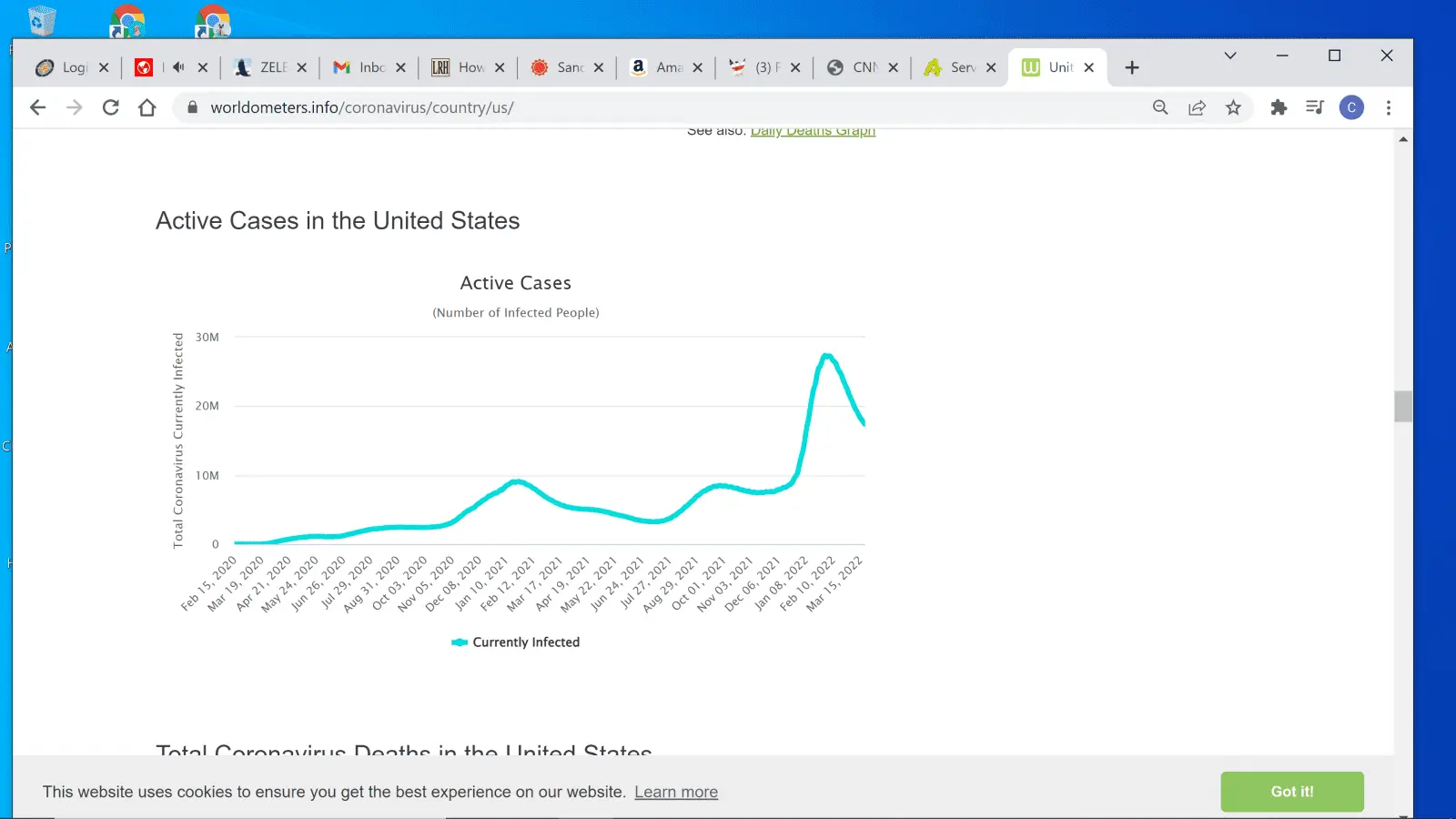Mute the audio-playing tab

tap(178, 67)
